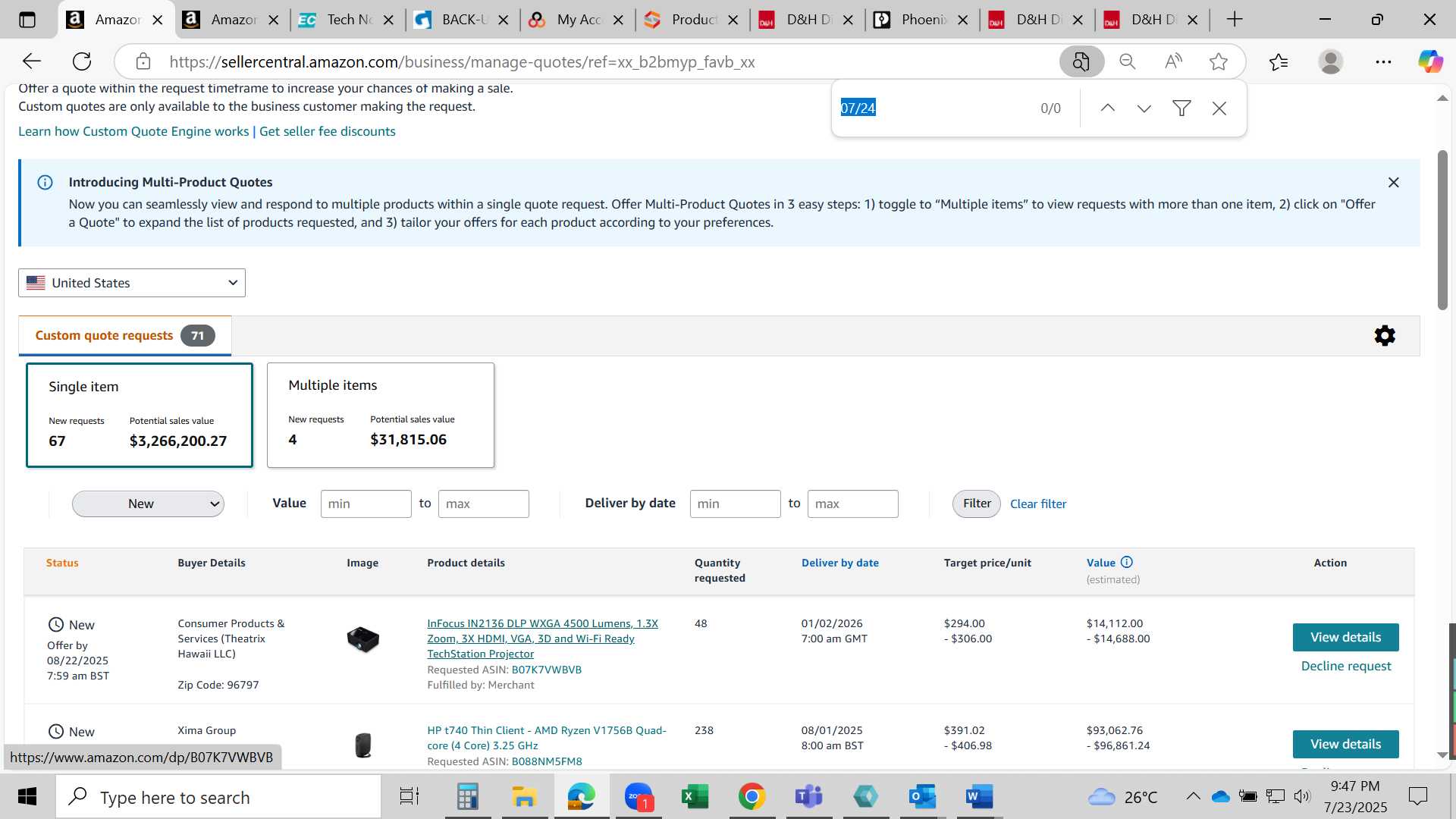Viewport: 1456px width, 819px height.
Task: Click the find-on-page search icon in address bar
Action: (1081, 61)
